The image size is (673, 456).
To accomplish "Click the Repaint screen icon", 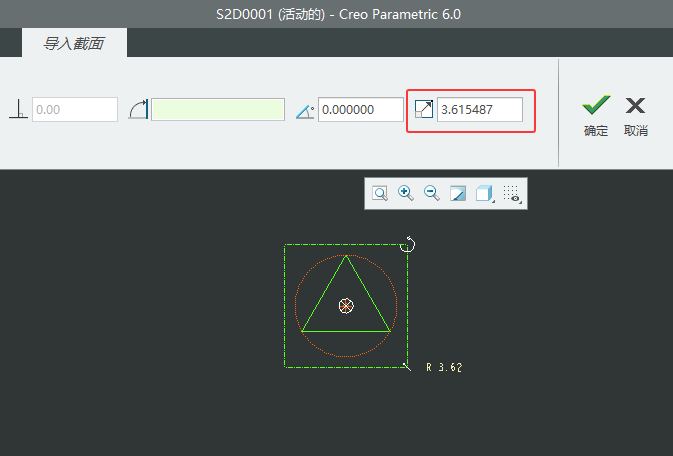I will tap(458, 193).
